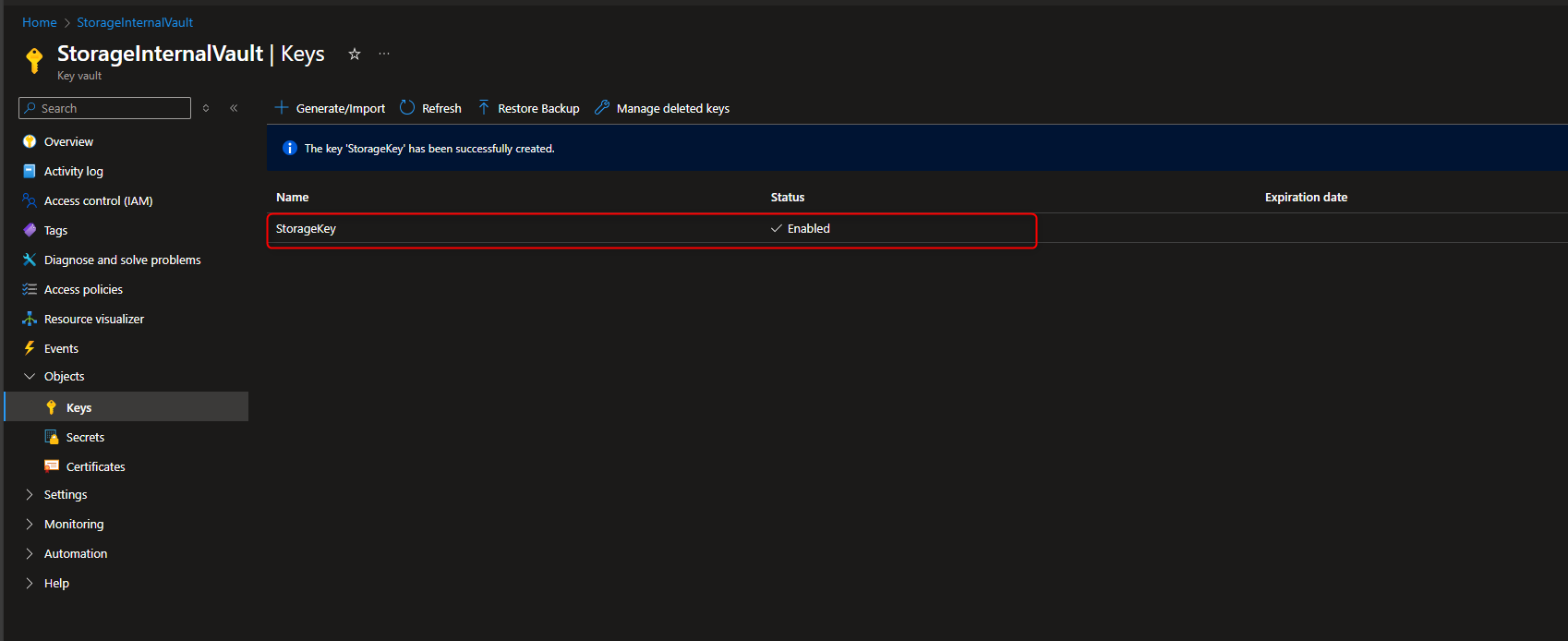Expand the Settings section
Image resolution: width=1568 pixels, height=641 pixels.
[x=30, y=494]
